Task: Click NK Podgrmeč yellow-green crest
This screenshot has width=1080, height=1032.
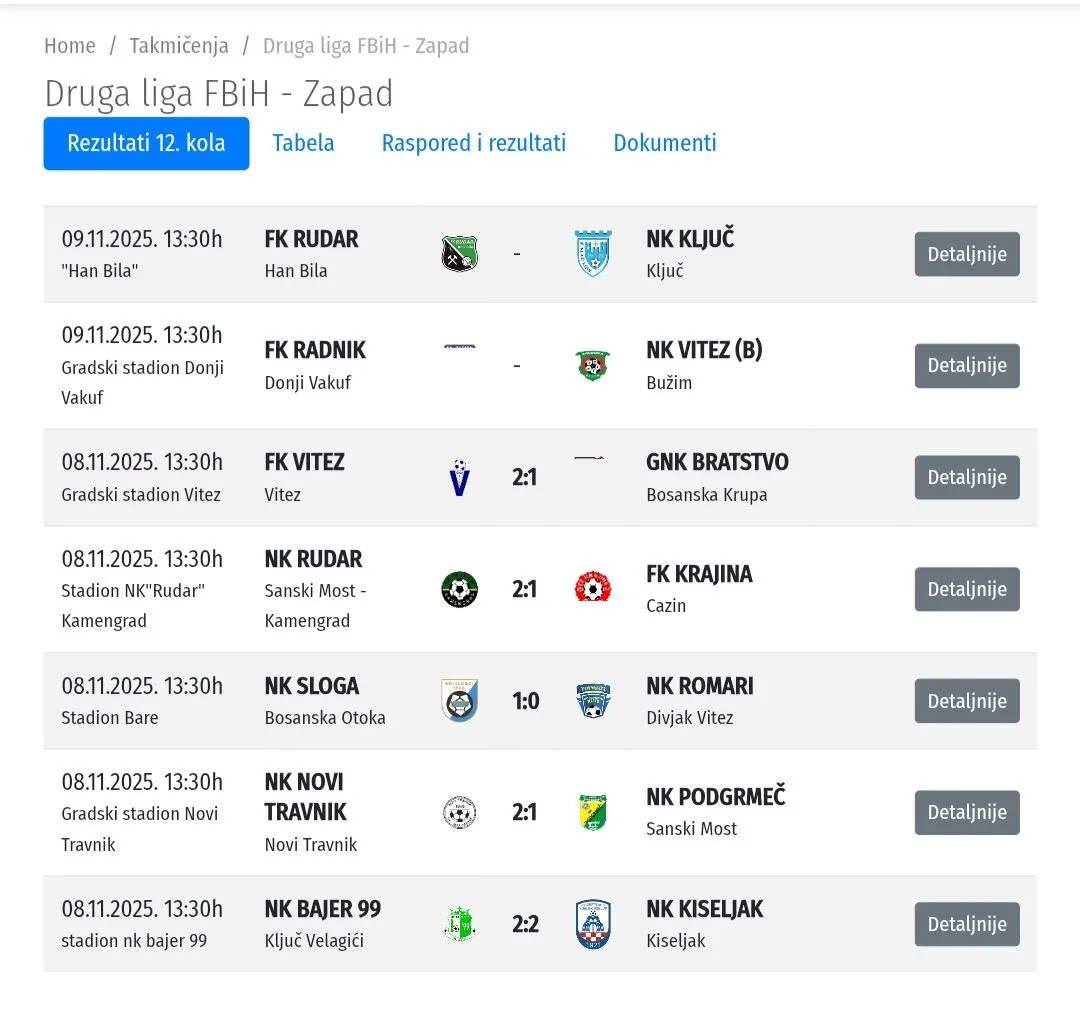Action: point(592,812)
